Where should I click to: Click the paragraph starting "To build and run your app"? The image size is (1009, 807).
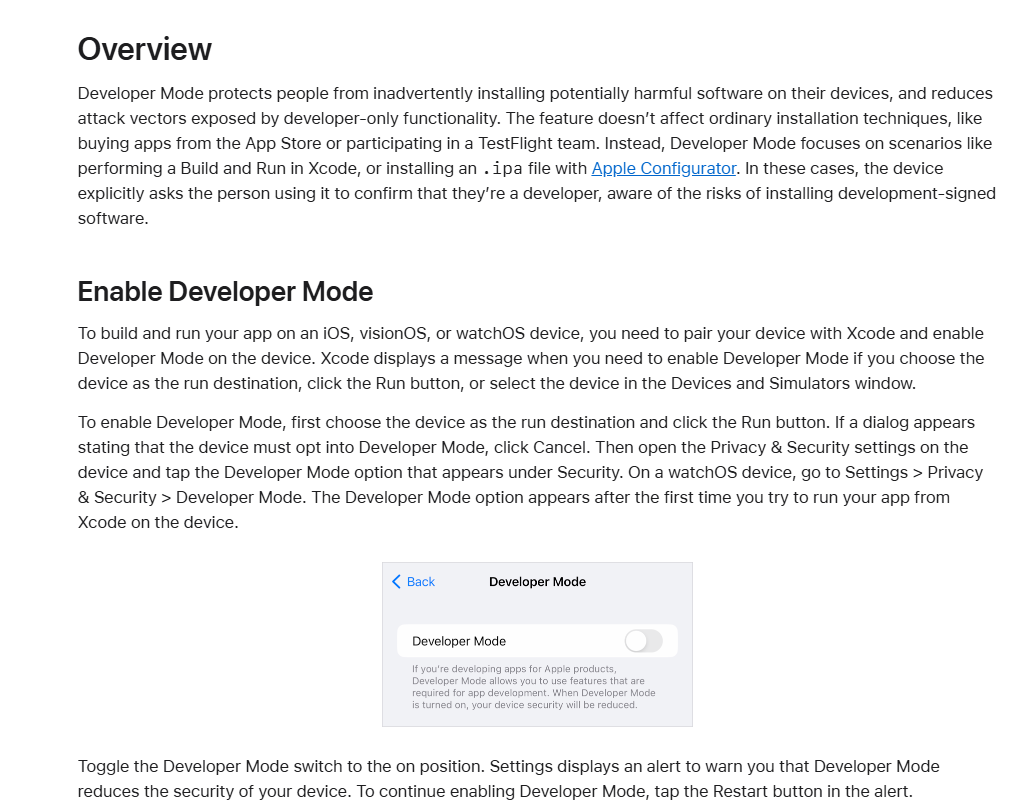coord(531,358)
